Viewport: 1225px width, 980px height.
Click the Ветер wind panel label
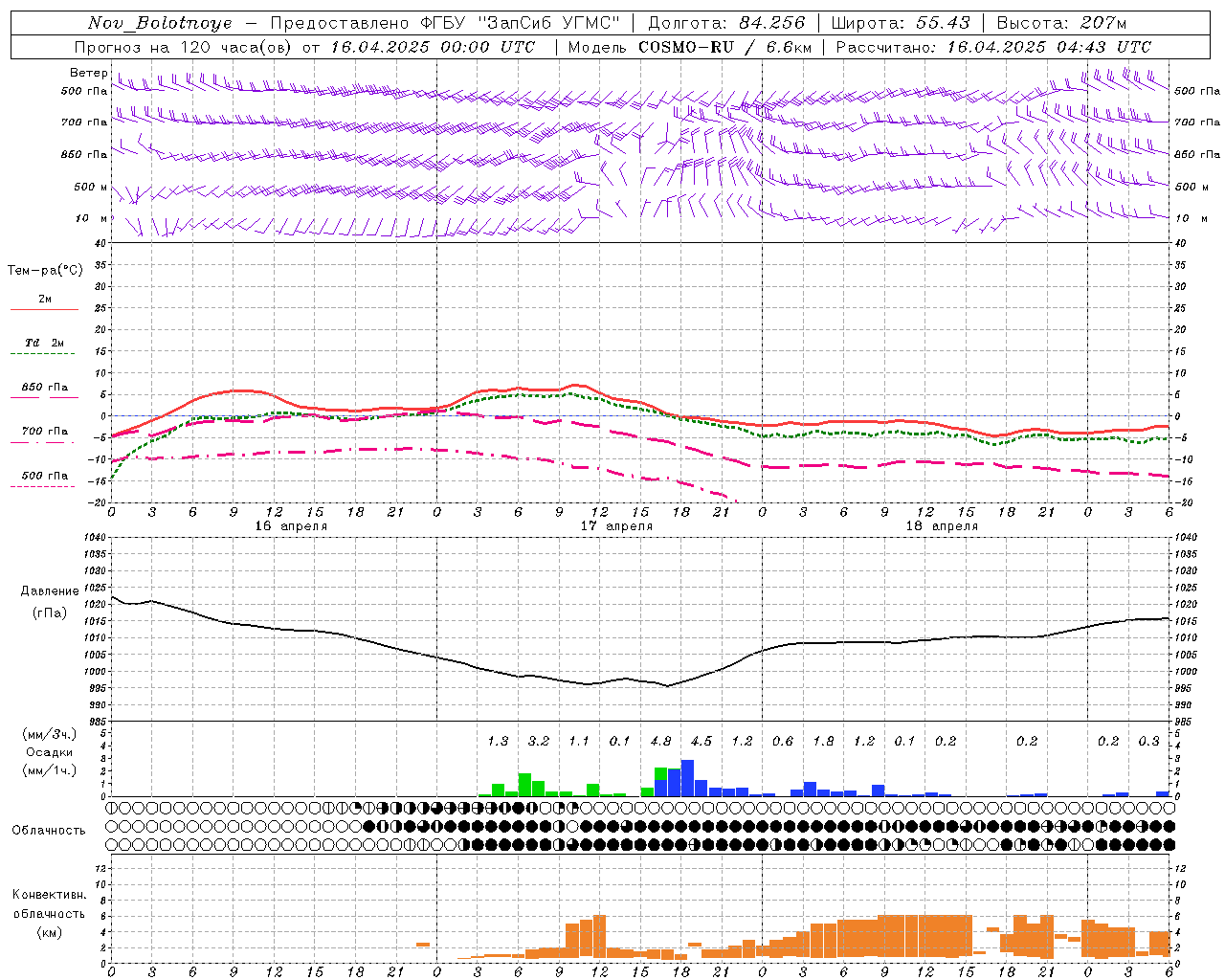pos(88,73)
